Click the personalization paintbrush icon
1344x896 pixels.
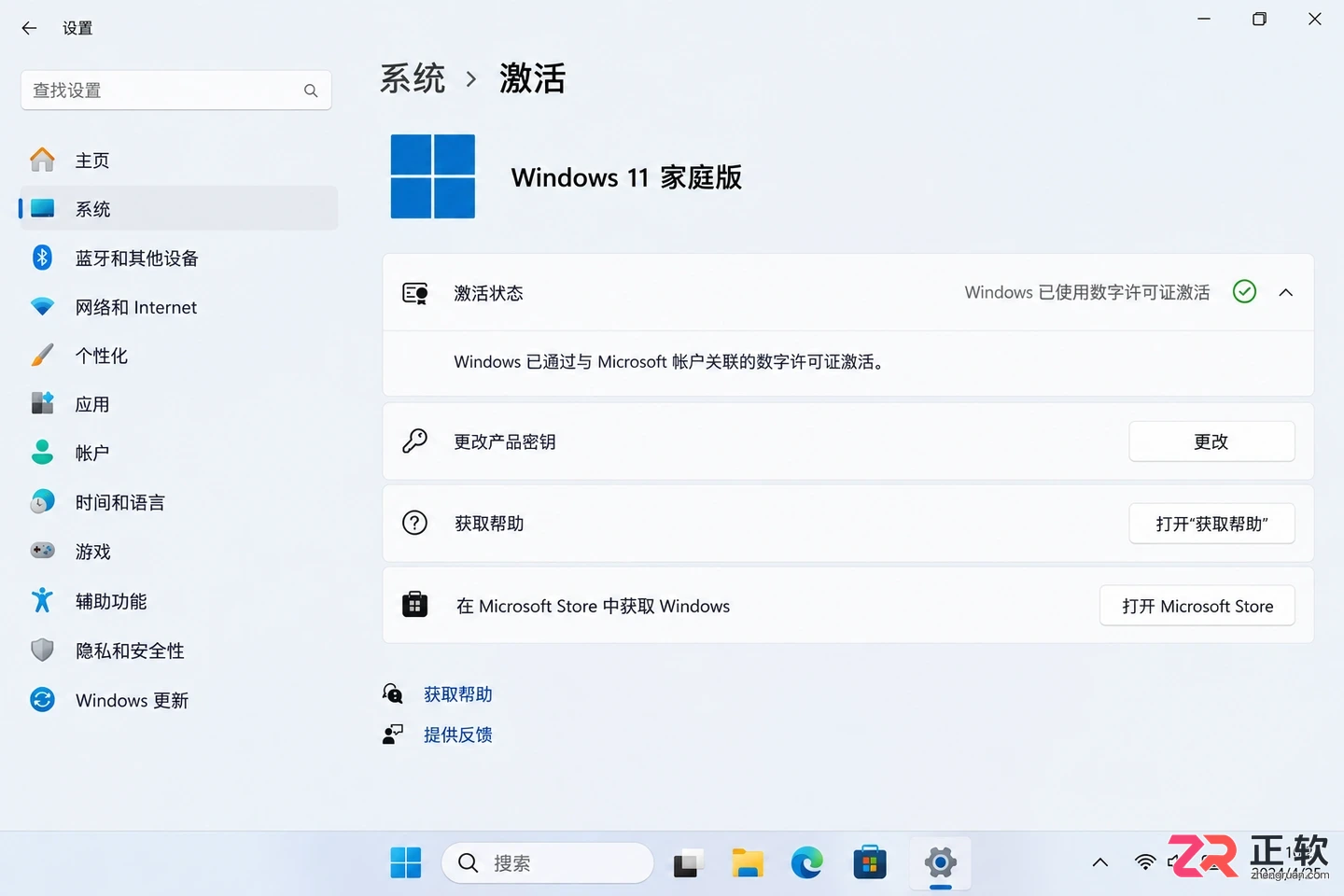[42, 355]
